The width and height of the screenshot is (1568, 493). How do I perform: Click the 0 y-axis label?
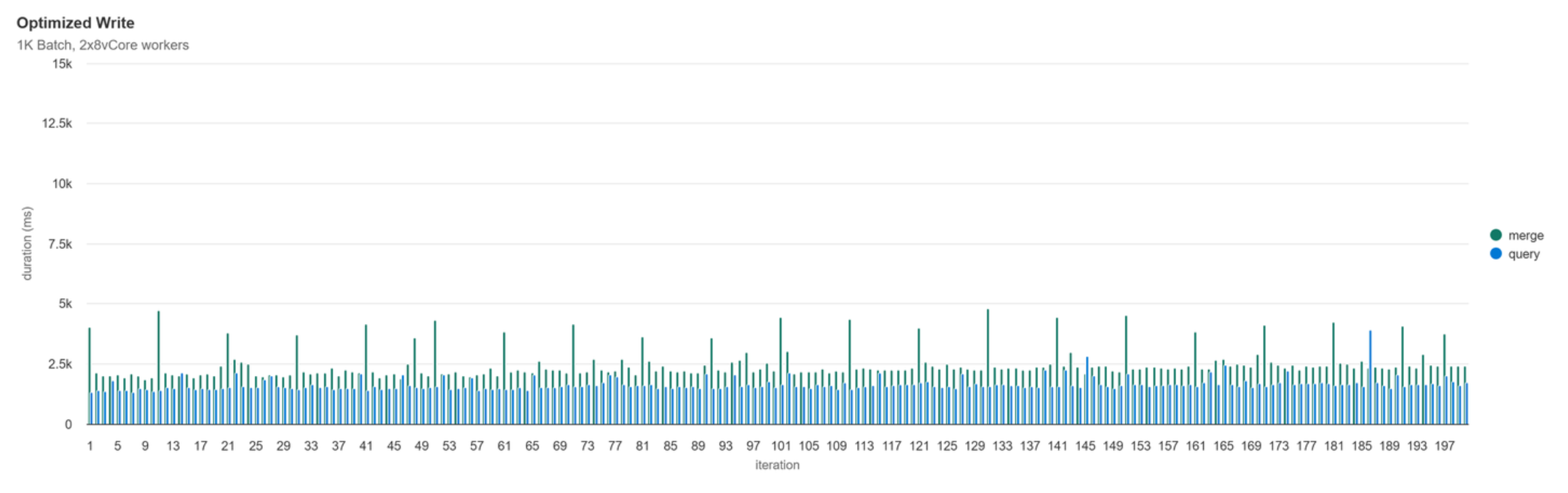point(68,425)
